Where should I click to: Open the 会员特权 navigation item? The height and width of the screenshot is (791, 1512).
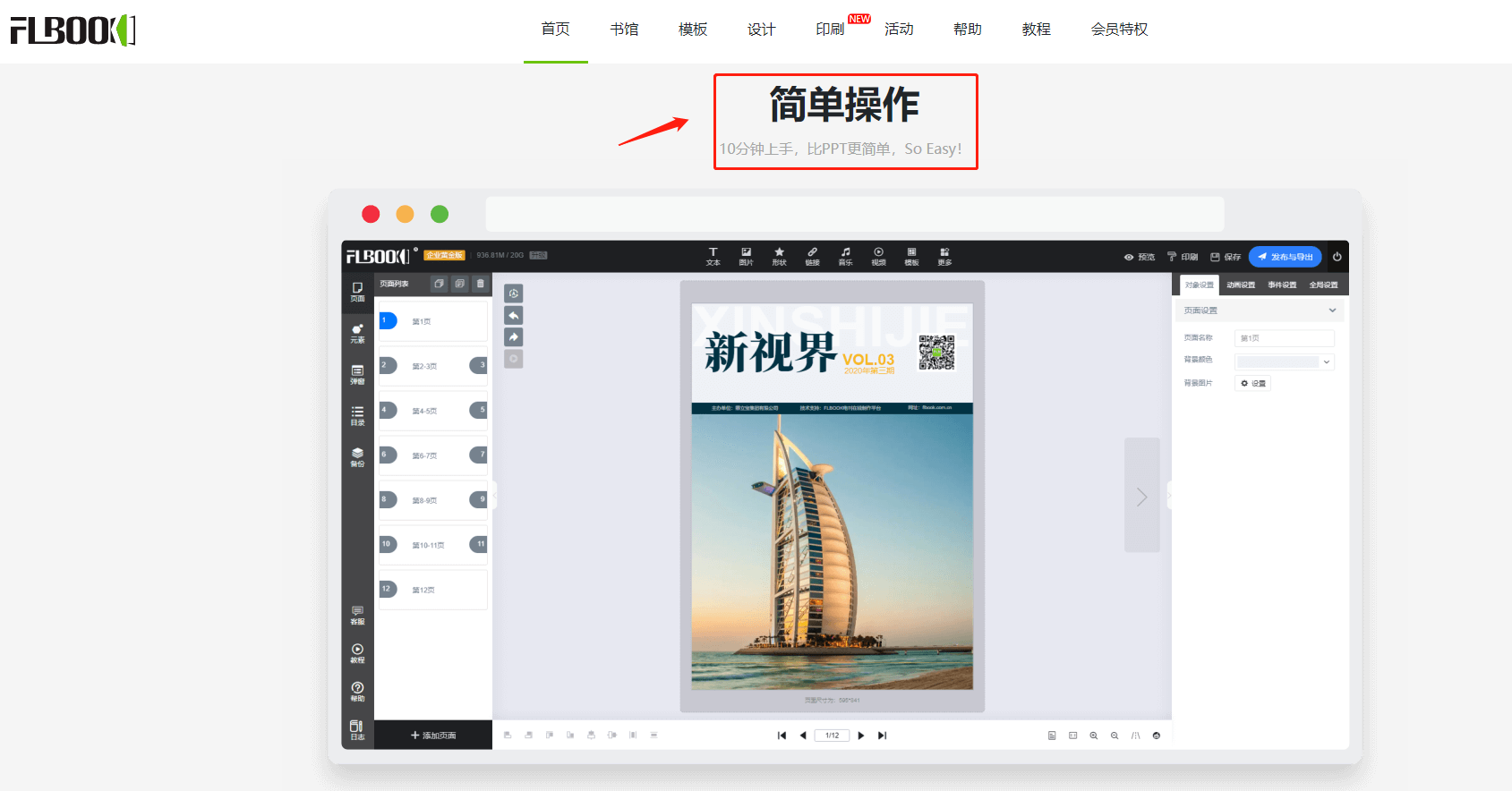[x=1119, y=30]
